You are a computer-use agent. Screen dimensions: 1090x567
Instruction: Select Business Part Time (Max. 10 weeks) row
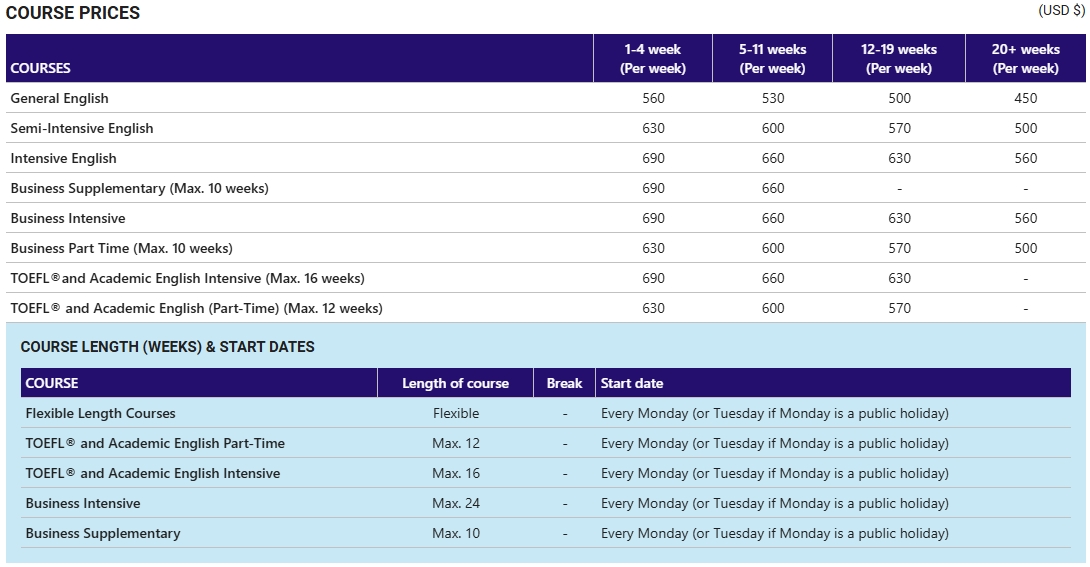click(x=121, y=248)
